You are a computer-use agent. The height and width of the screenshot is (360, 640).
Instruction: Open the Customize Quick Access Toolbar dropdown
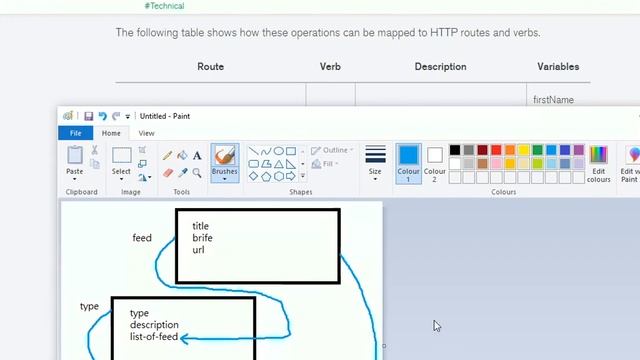tap(128, 117)
